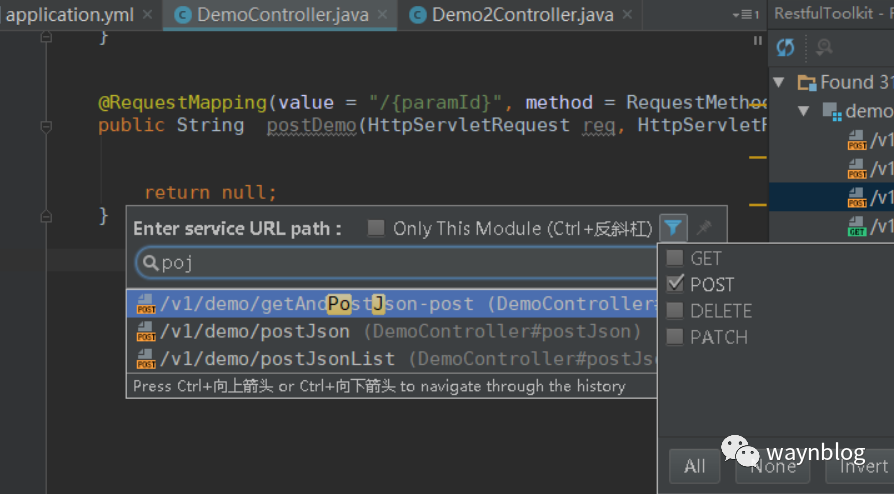Collapse the demo module tree node
The width and height of the screenshot is (894, 494).
803,111
